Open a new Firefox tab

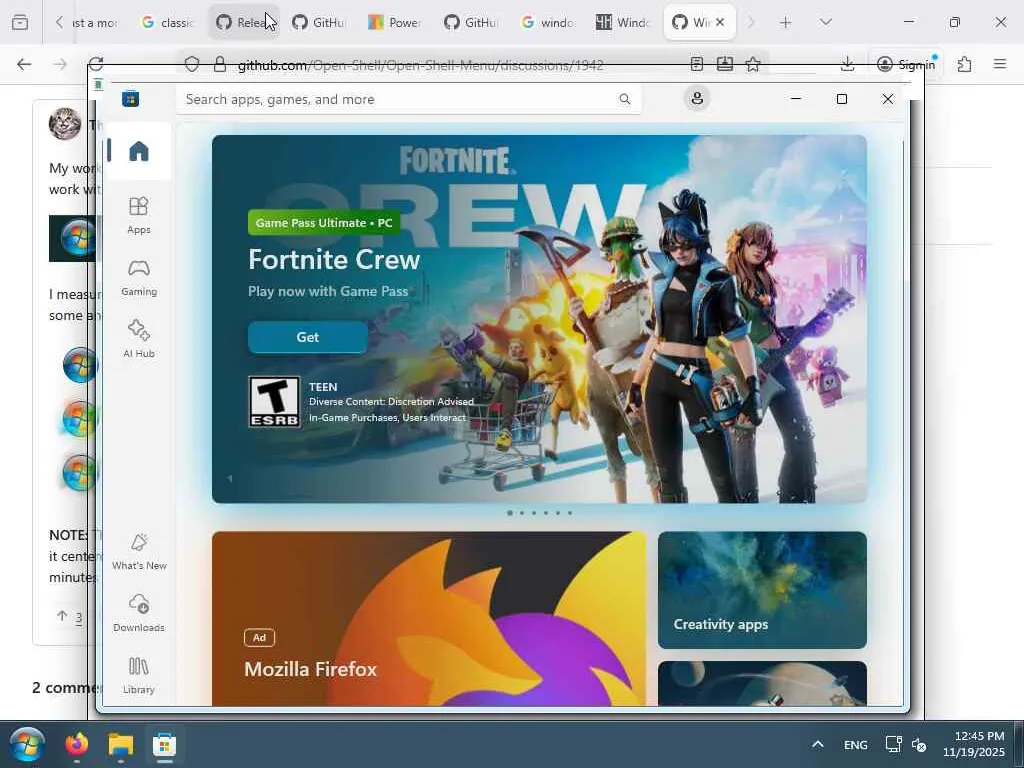[x=786, y=22]
